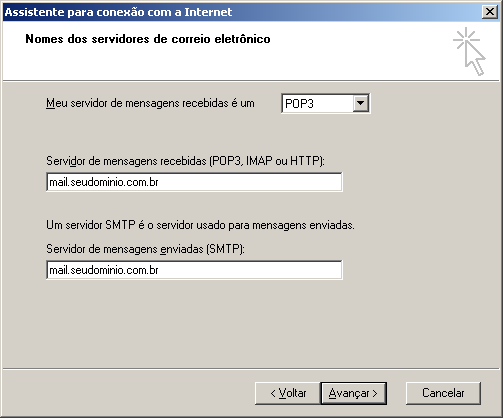Image resolution: width=503 pixels, height=418 pixels.
Task: Go back with the Voltar button
Action: coord(288,393)
